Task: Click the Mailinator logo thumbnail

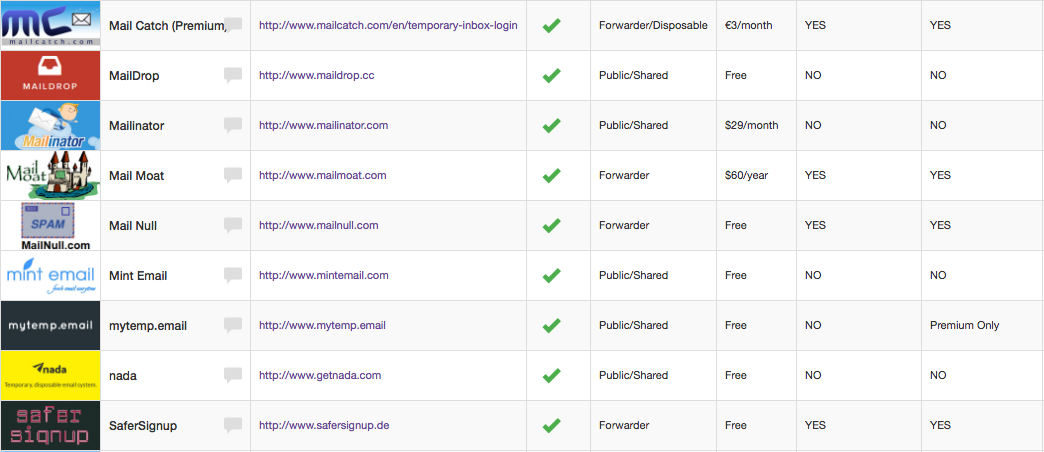Action: tap(51, 125)
